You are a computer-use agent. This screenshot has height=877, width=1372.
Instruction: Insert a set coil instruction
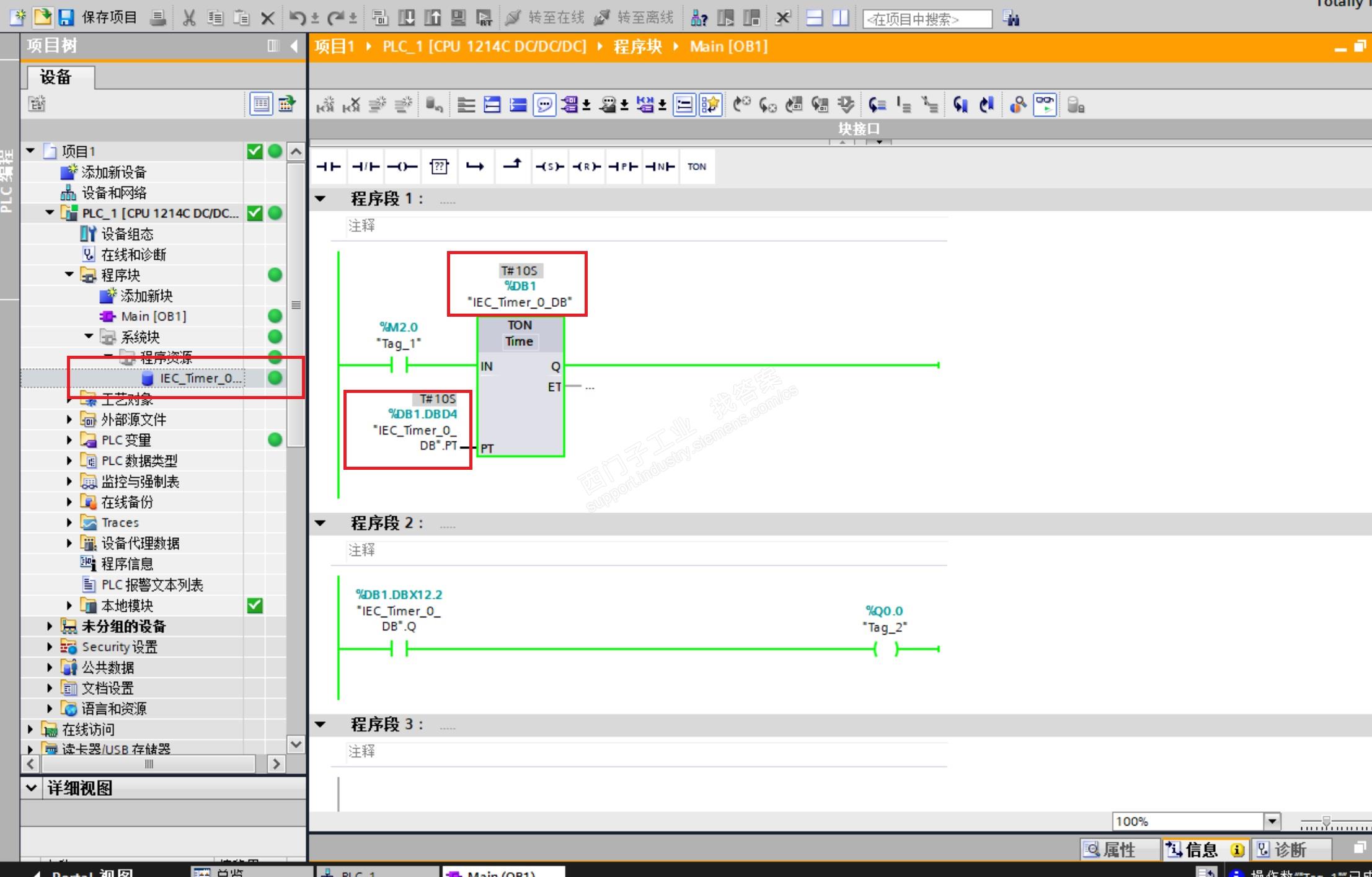[549, 166]
